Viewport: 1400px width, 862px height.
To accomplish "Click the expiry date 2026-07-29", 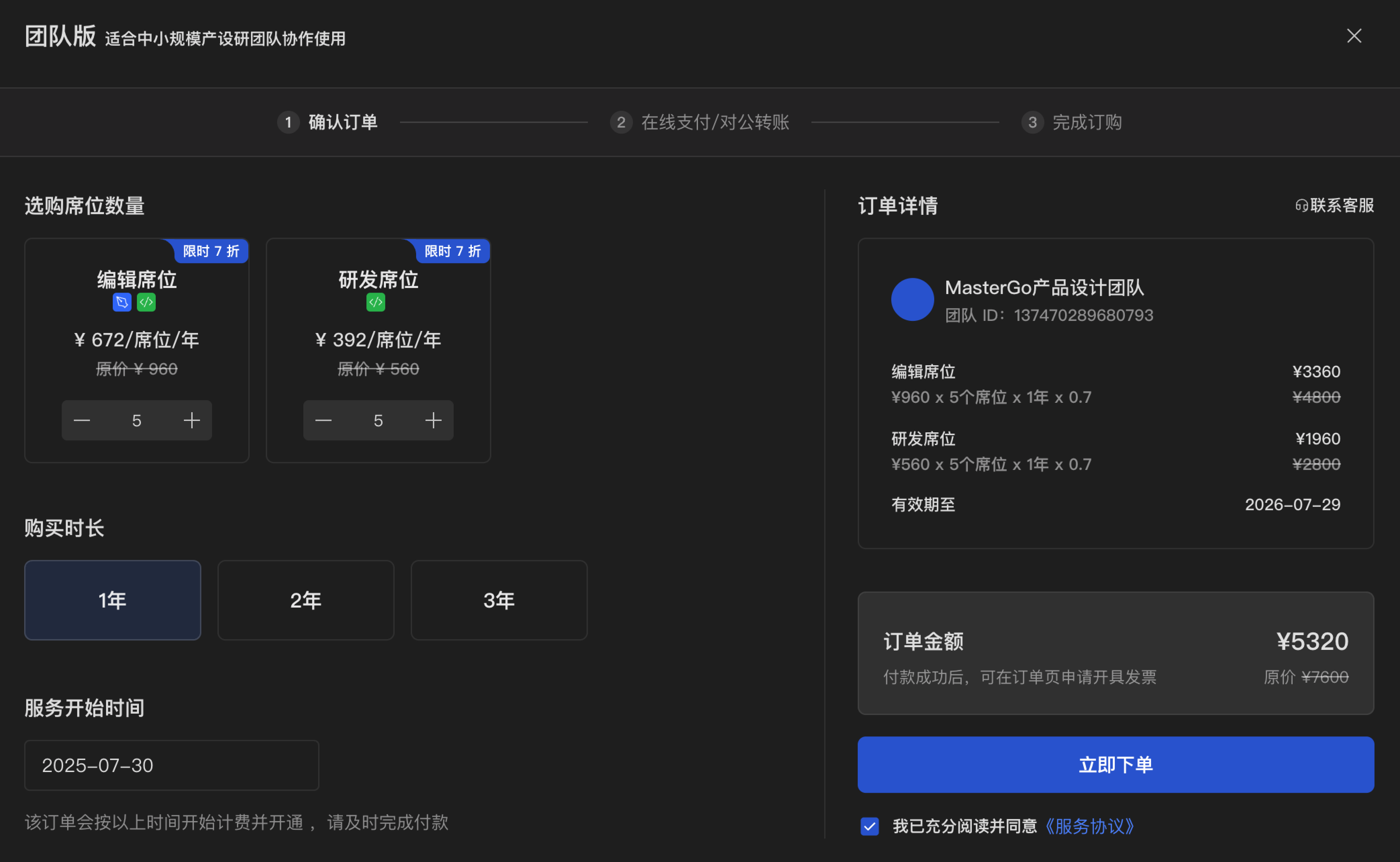I will click(1292, 505).
